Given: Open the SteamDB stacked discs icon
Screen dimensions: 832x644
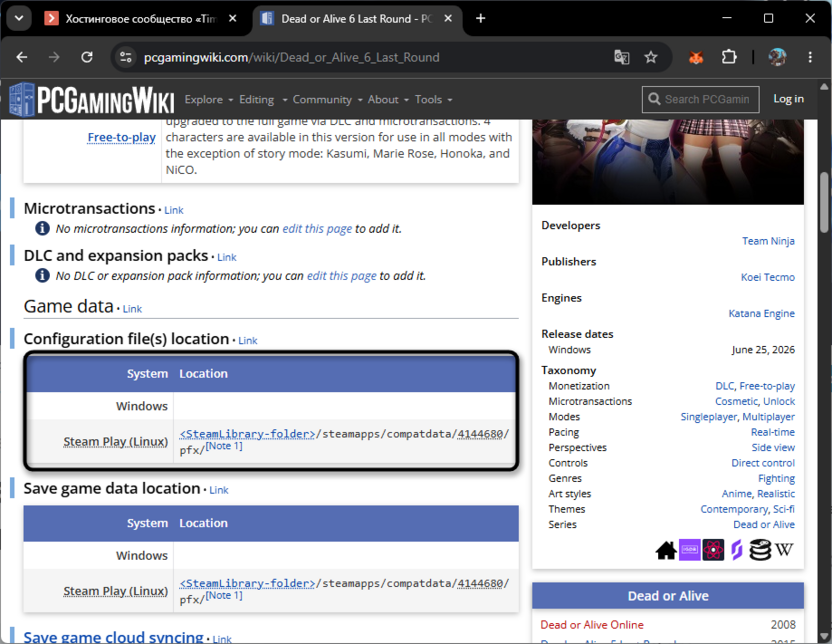Looking at the screenshot, I should pos(760,550).
